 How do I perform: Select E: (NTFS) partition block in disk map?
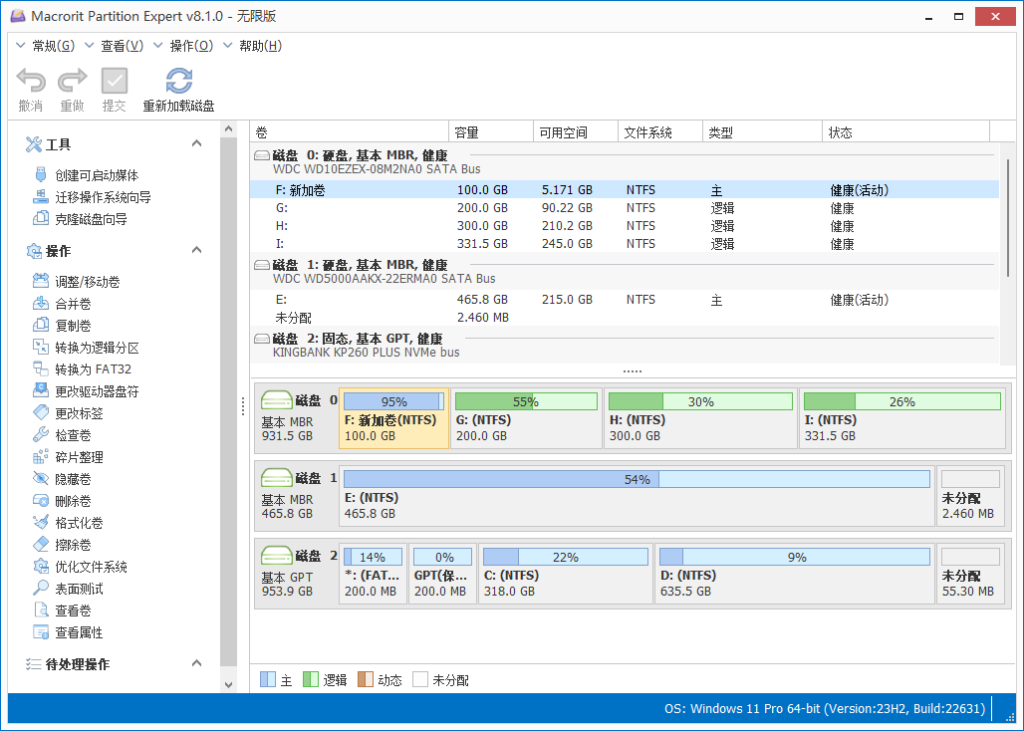pos(637,496)
